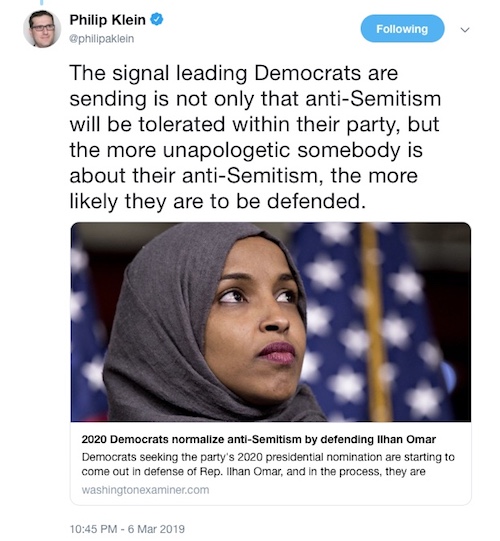Open Philip Klein display name link

pos(107,20)
